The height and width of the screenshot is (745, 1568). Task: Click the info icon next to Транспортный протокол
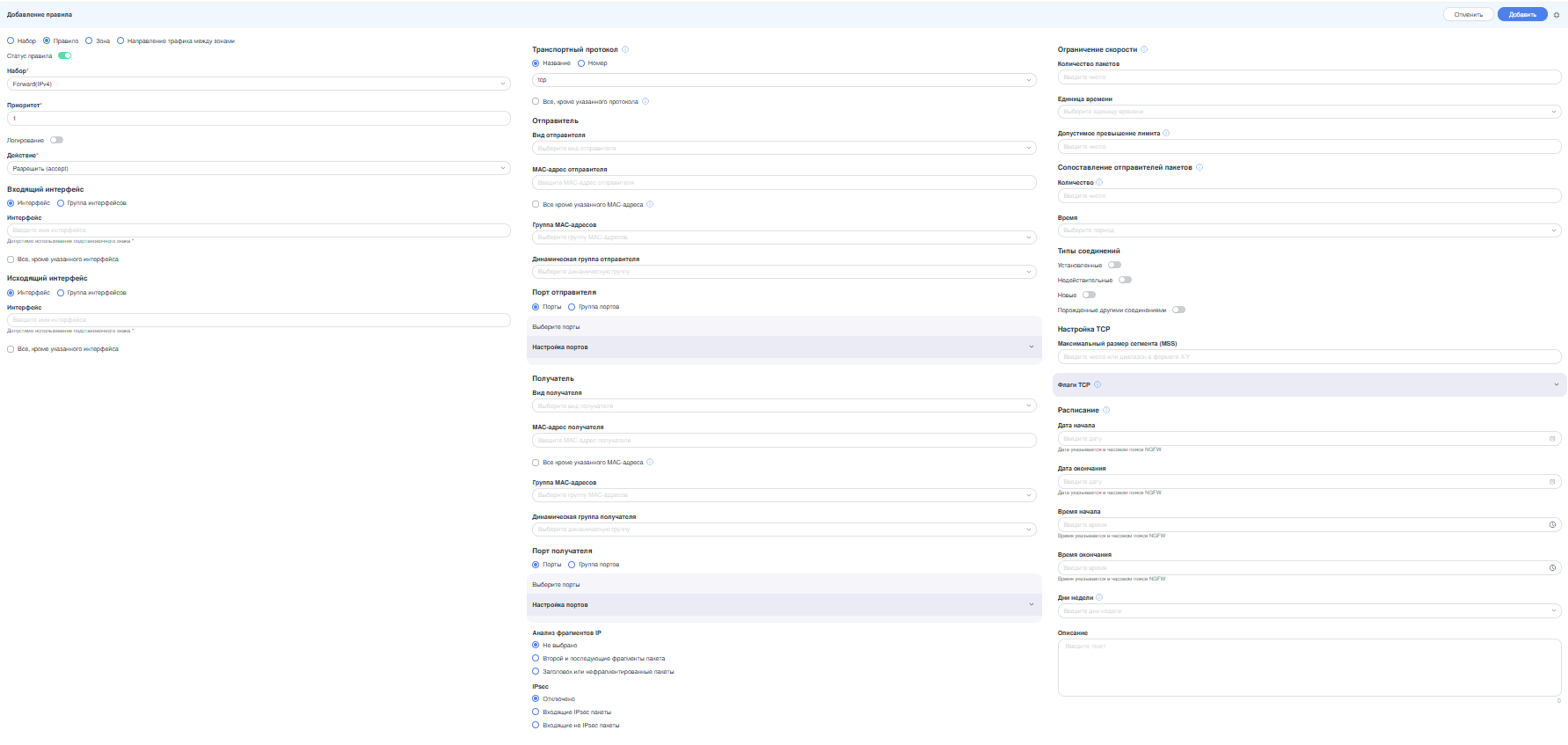click(625, 50)
